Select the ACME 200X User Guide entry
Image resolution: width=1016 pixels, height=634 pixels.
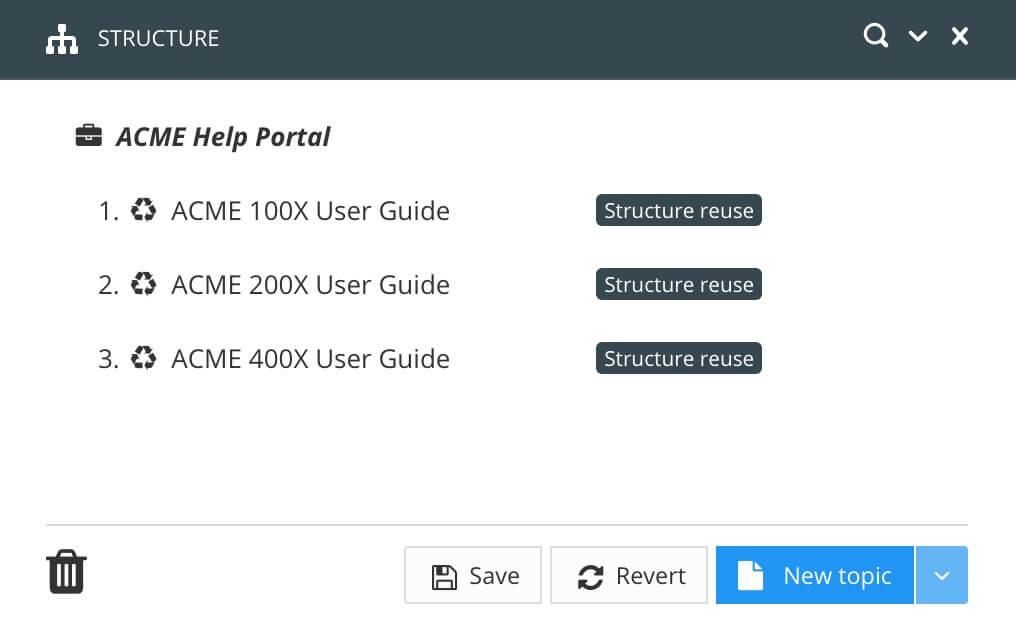(x=310, y=284)
